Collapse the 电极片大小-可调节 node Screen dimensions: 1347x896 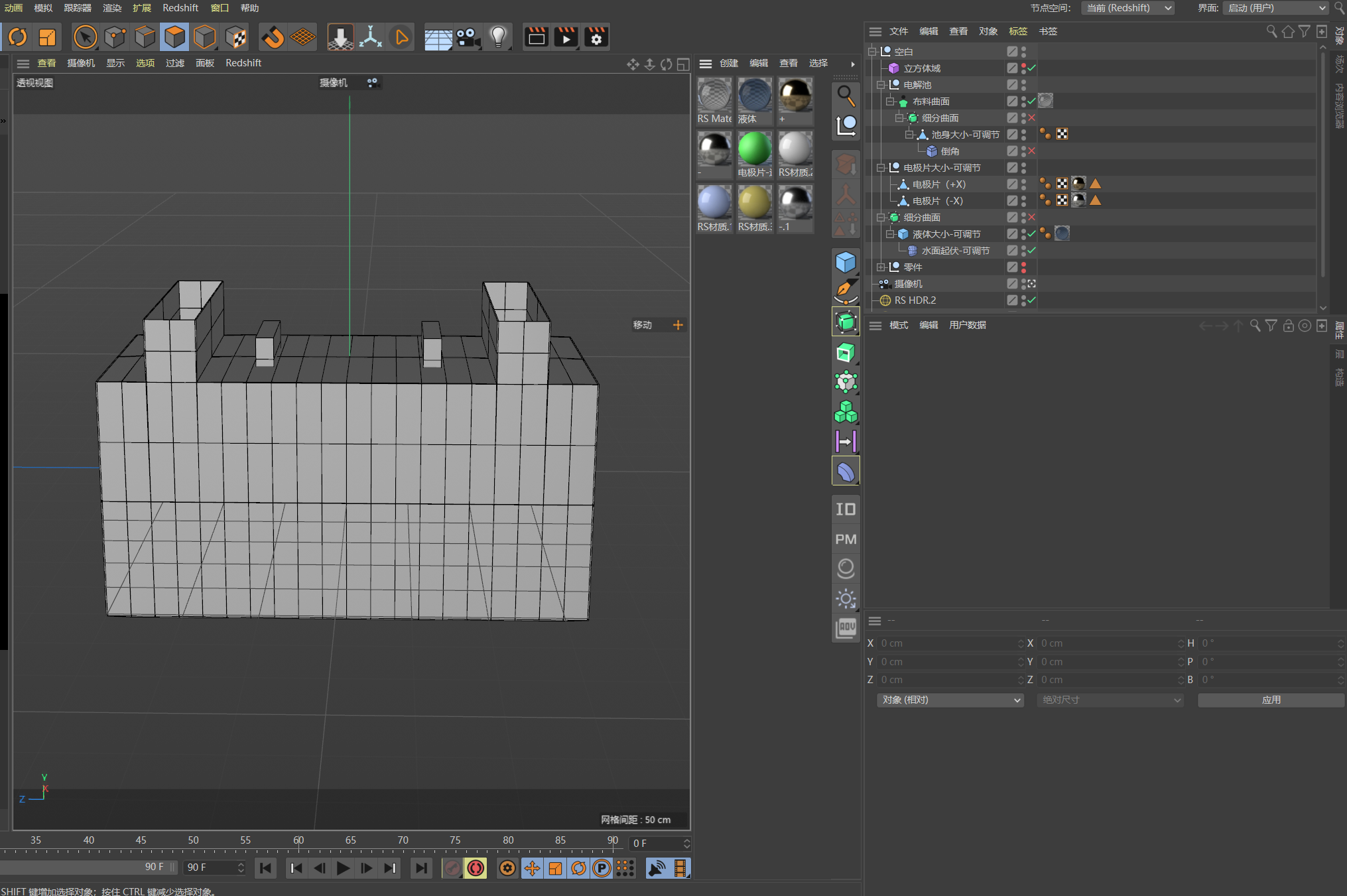coord(881,167)
